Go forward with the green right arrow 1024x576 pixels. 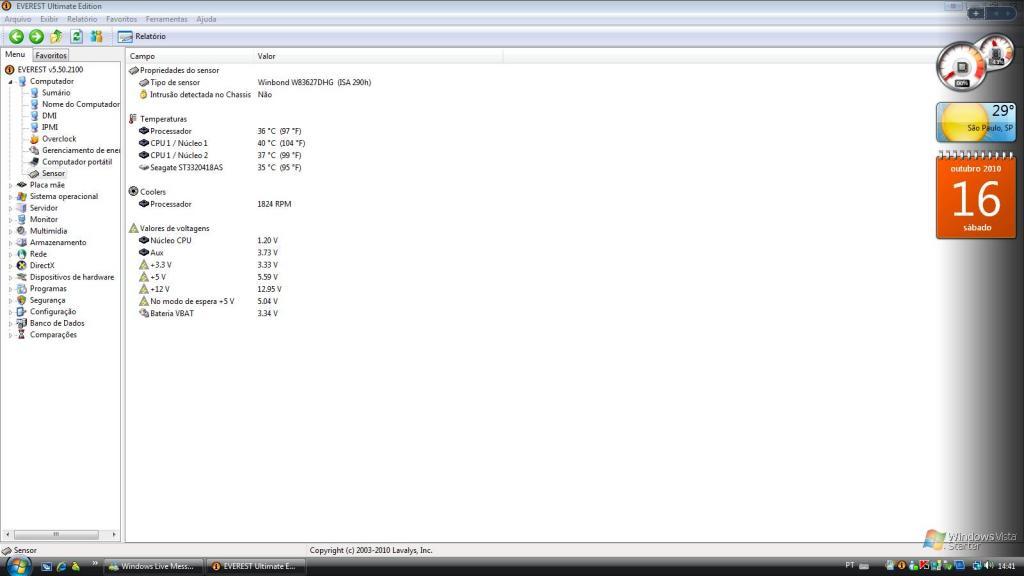coord(37,37)
